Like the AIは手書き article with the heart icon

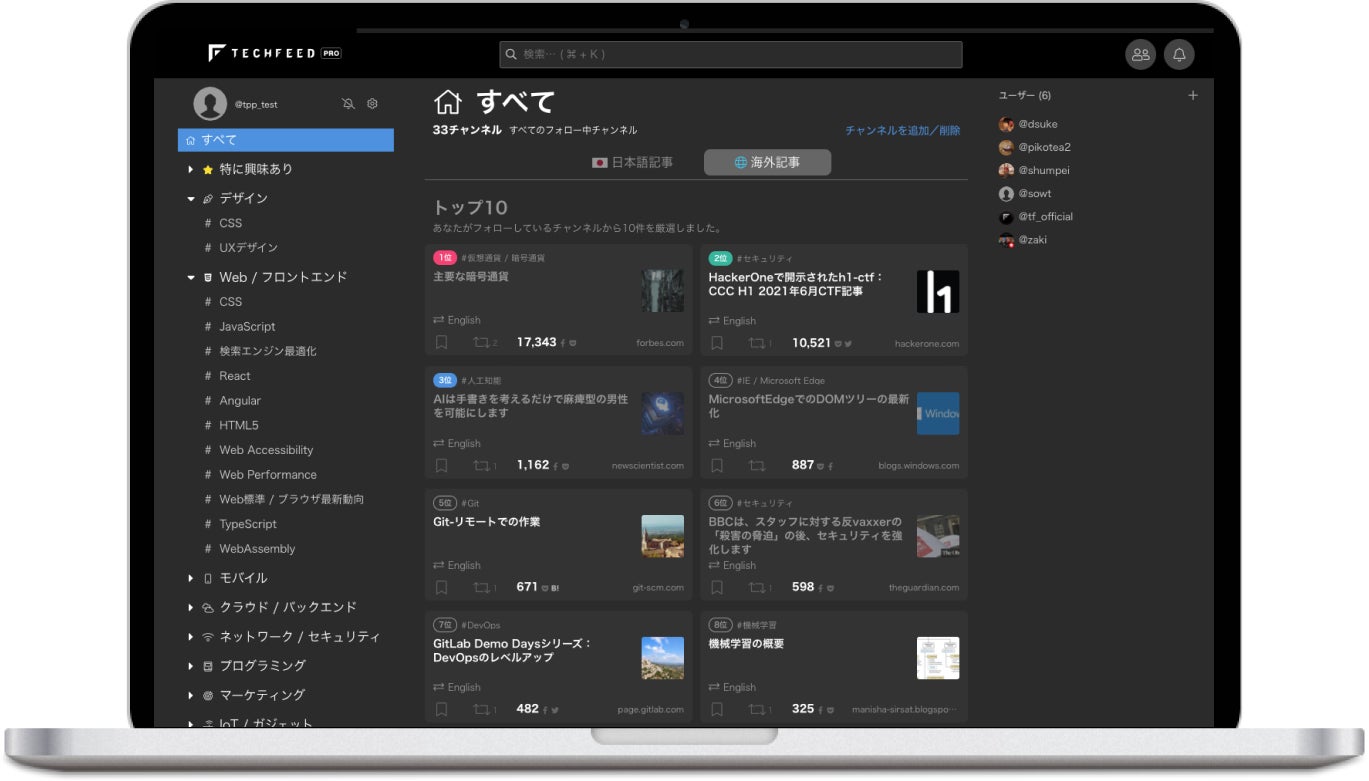[566, 464]
